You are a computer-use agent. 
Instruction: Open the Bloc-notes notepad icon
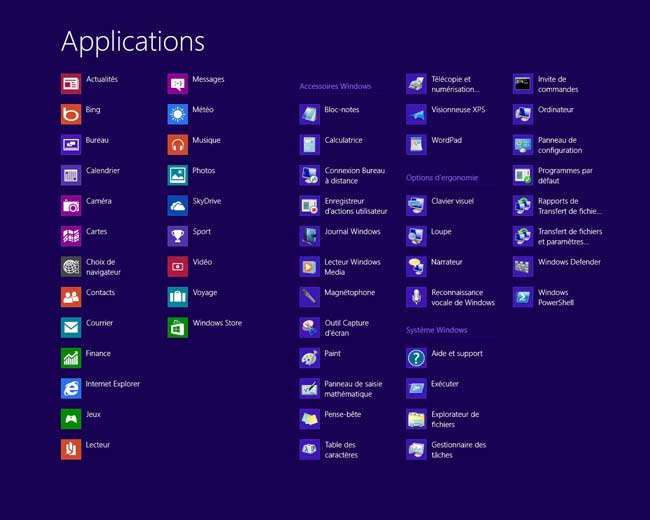(x=310, y=114)
